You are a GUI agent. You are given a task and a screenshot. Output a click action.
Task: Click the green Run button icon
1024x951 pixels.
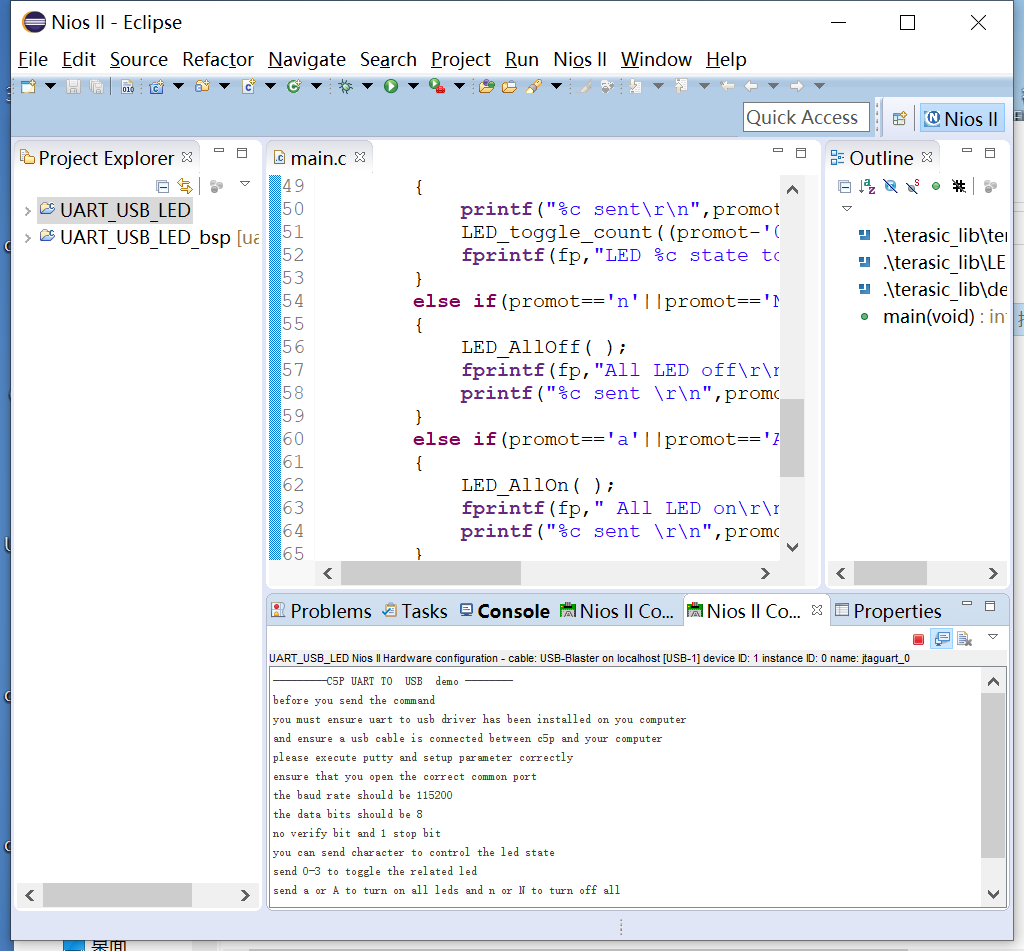[391, 86]
